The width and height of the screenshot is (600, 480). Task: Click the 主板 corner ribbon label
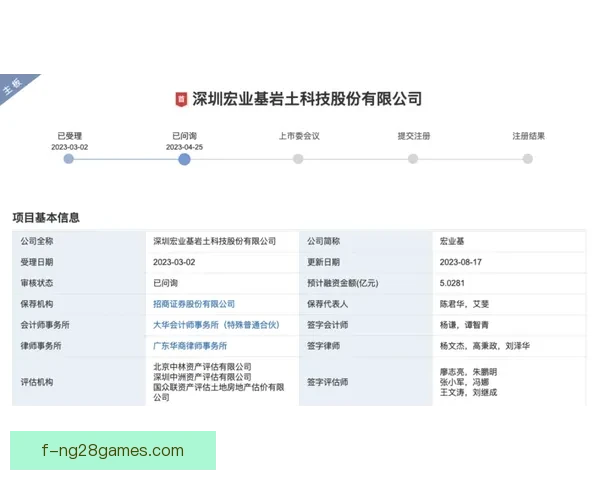(x=13, y=86)
